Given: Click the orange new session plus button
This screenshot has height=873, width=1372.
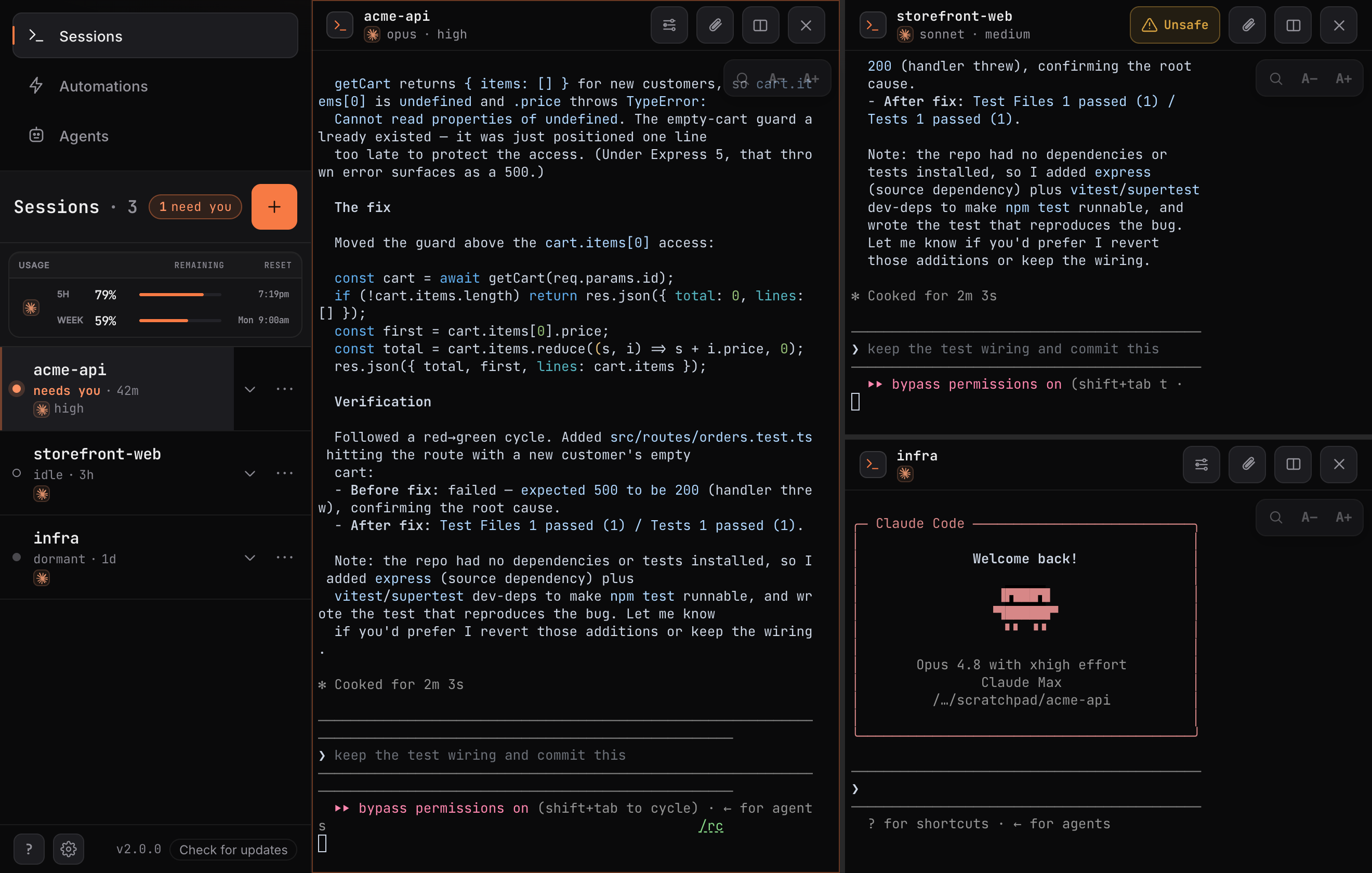Looking at the screenshot, I should point(274,206).
